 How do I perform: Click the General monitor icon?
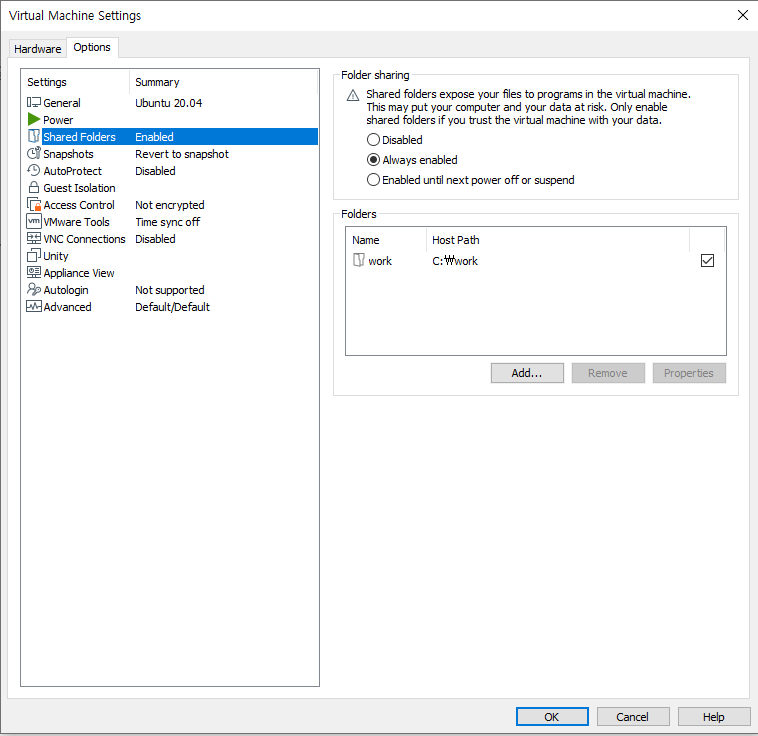tap(33, 103)
